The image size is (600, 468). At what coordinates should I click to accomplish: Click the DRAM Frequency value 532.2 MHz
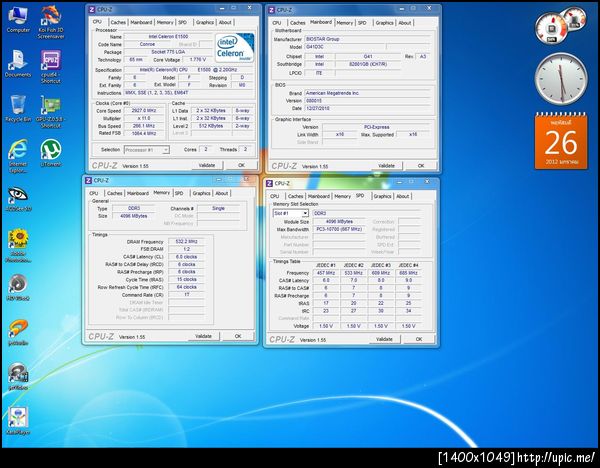(x=186, y=242)
